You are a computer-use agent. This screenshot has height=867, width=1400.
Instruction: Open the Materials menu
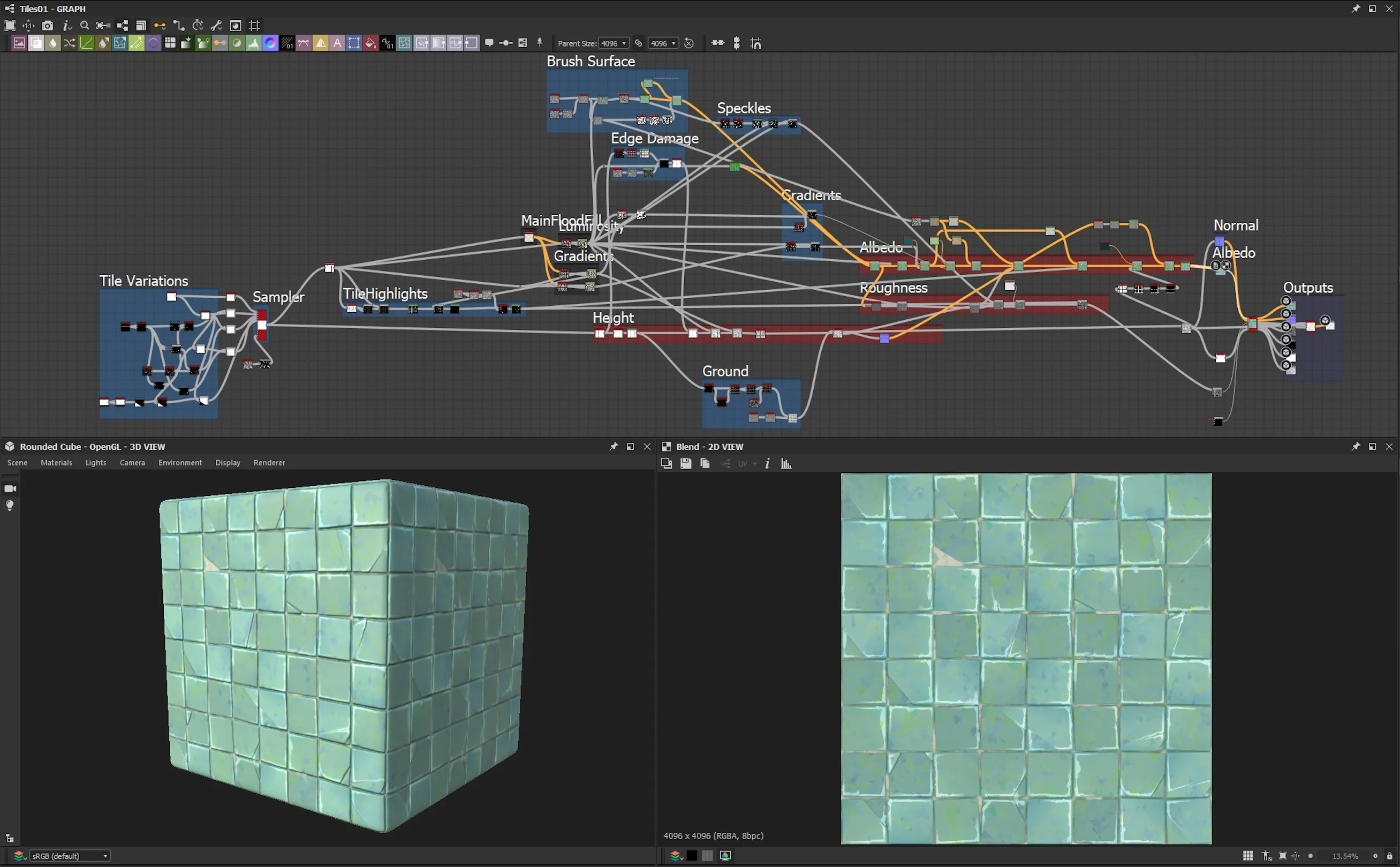[56, 462]
